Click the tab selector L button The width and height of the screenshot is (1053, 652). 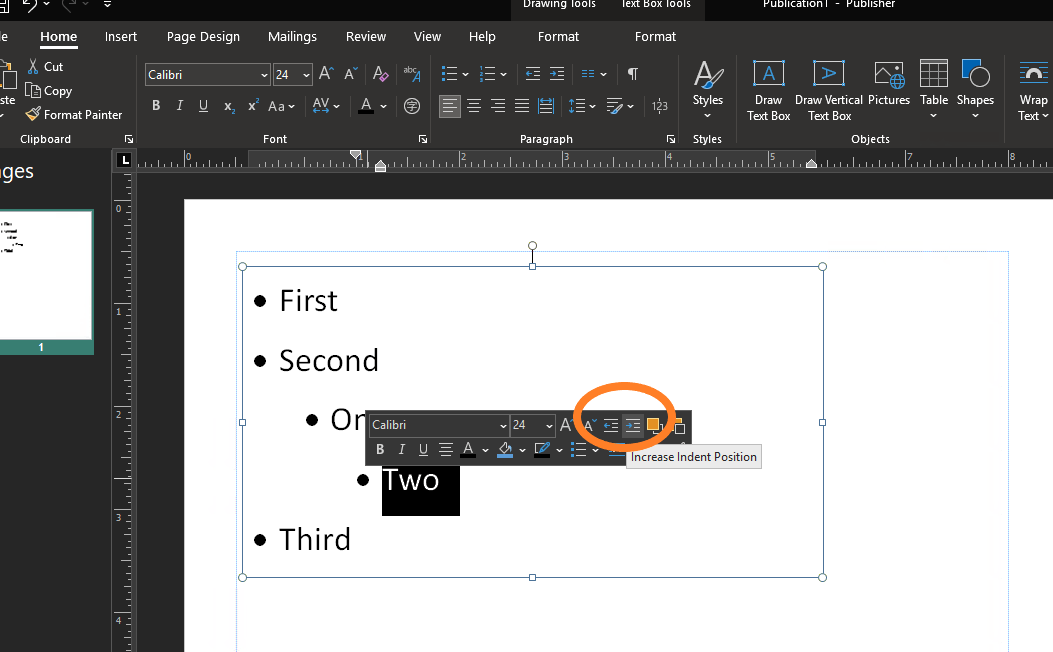point(124,160)
